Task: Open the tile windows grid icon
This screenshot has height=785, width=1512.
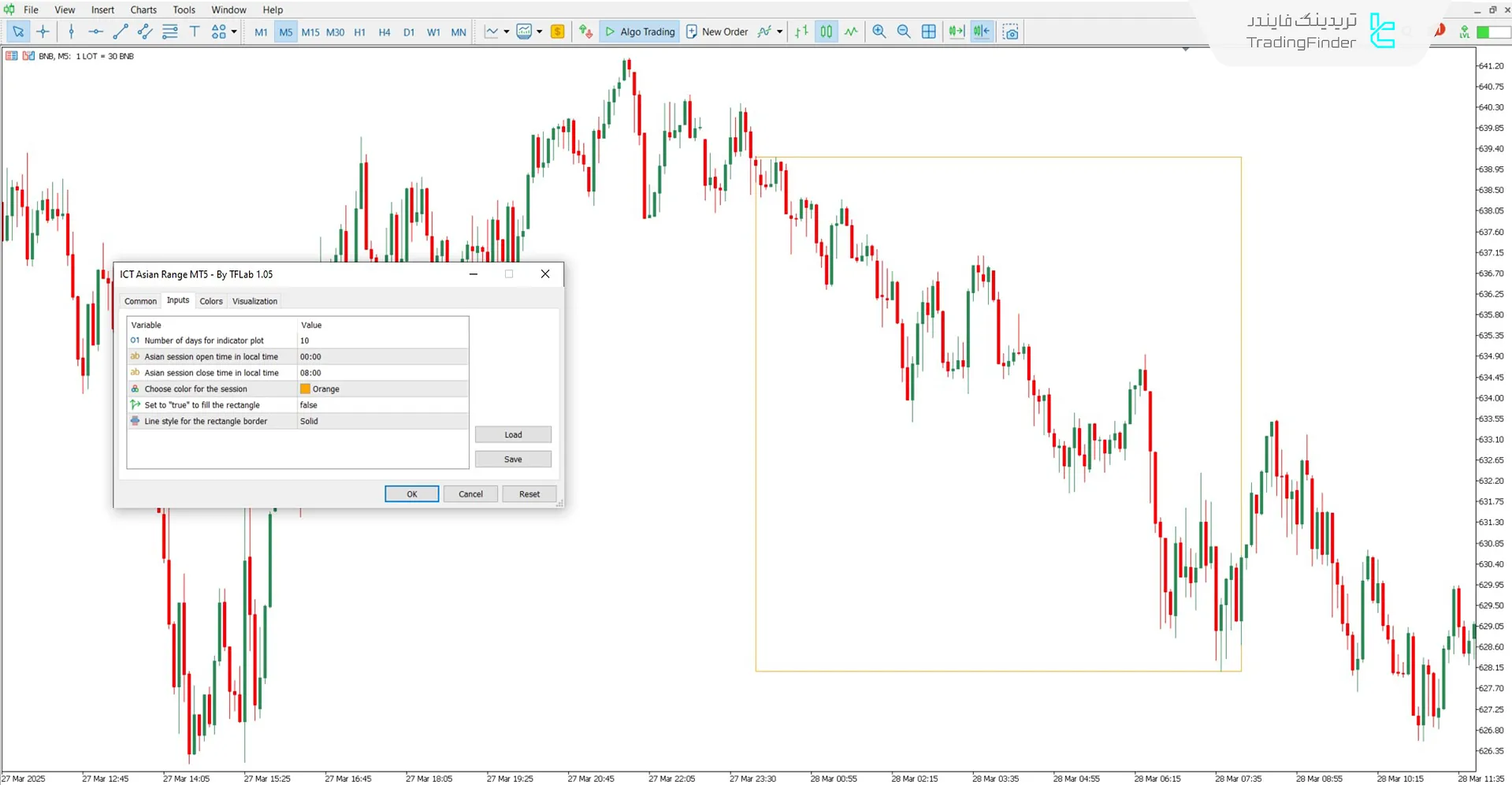Action: (x=929, y=32)
